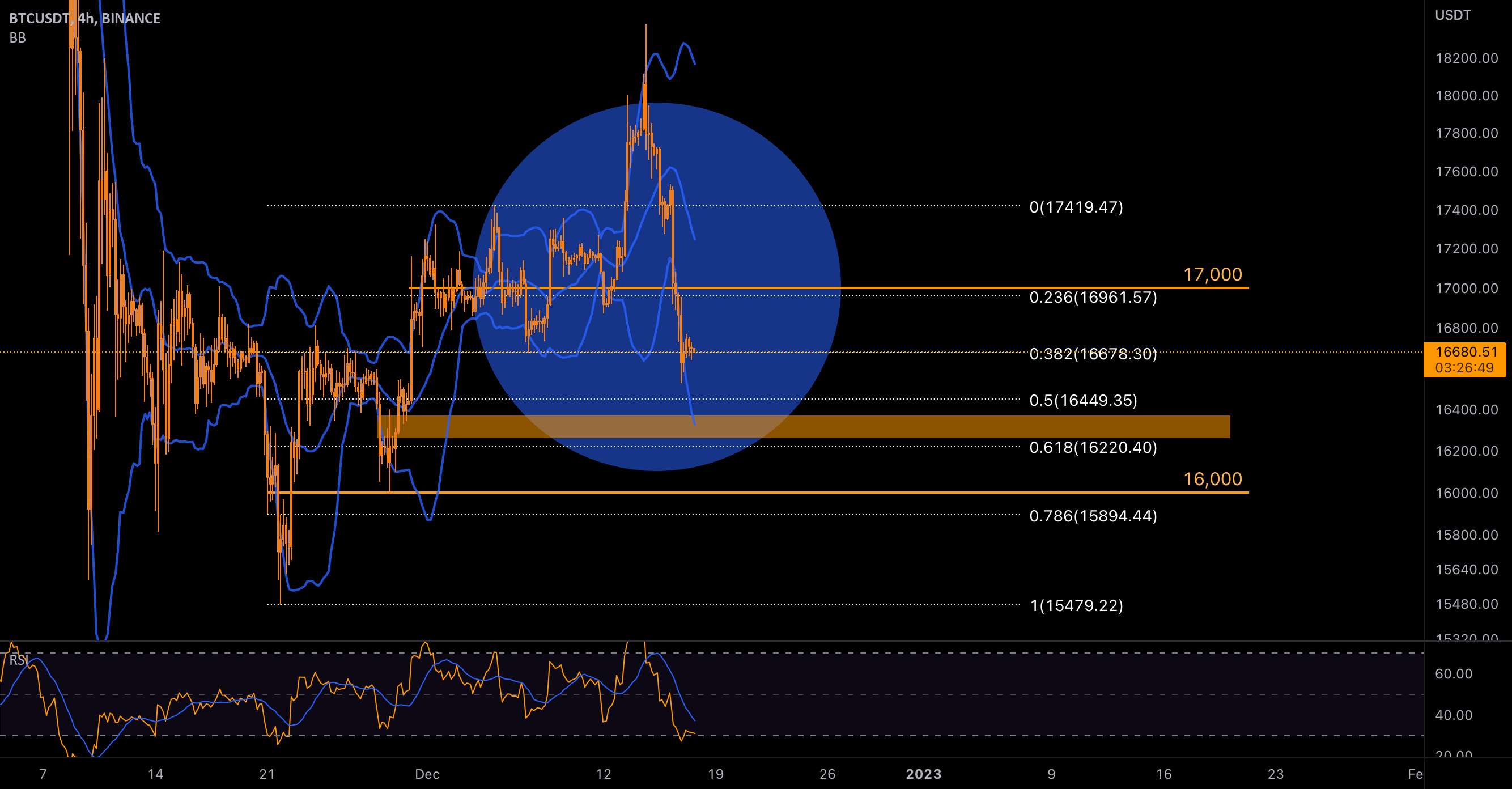Image resolution: width=1512 pixels, height=789 pixels.
Task: Click date 21 on time axis
Action: 267,774
